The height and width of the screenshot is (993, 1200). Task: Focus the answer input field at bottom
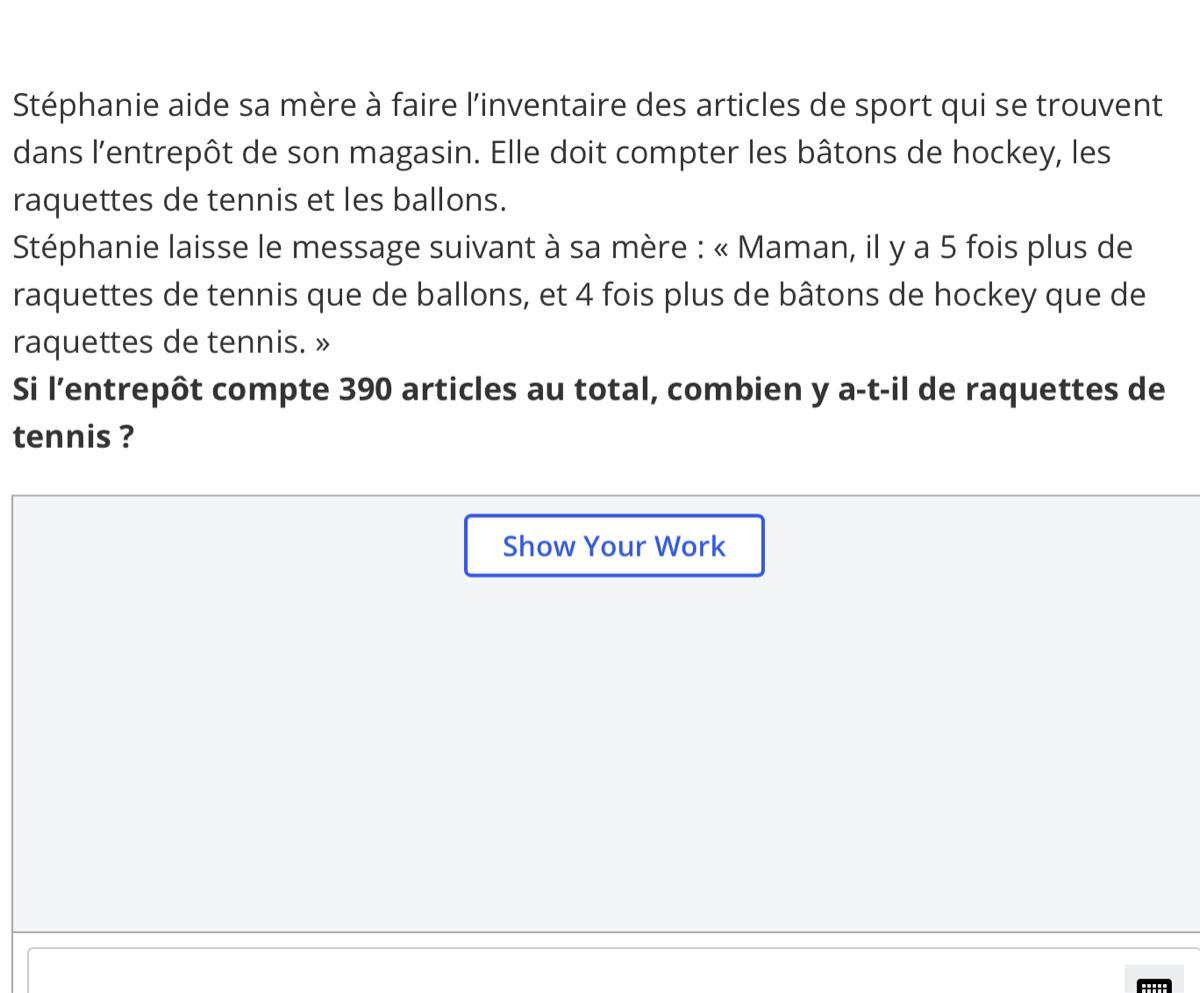614,970
